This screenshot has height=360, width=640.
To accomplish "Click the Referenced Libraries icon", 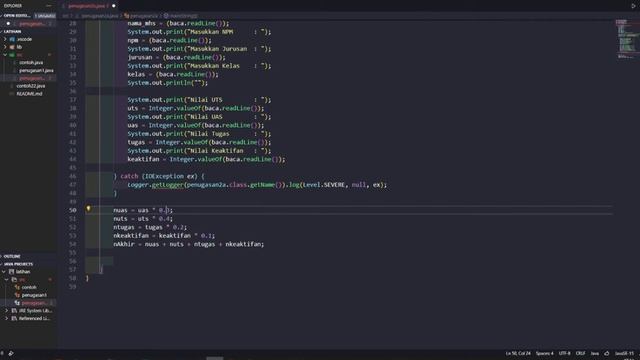I will click(x=14, y=318).
